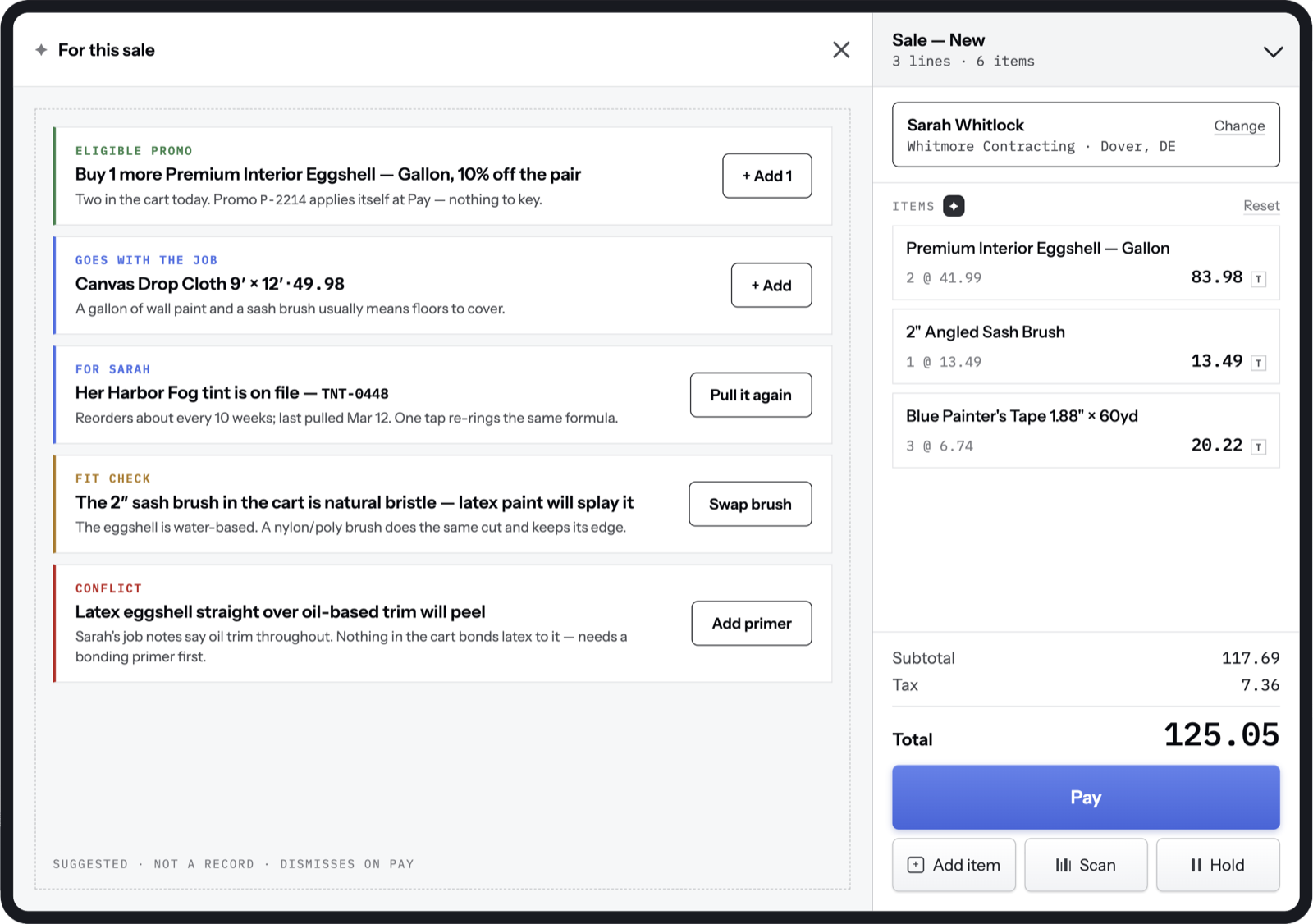Image resolution: width=1313 pixels, height=924 pixels.
Task: Select the 2" Angled Sash Brush line
Action: click(1086, 346)
